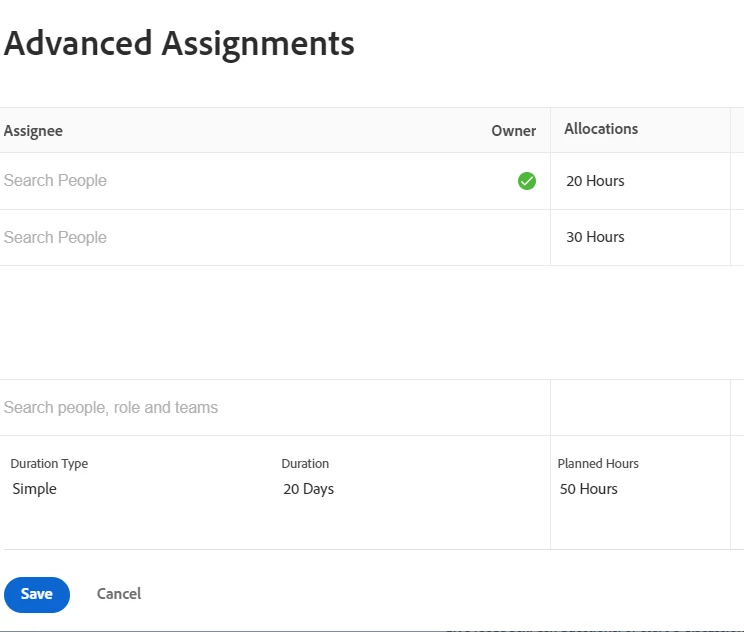Toggle the green owner checkmark in first row
The height and width of the screenshot is (632, 744).
coord(527,181)
